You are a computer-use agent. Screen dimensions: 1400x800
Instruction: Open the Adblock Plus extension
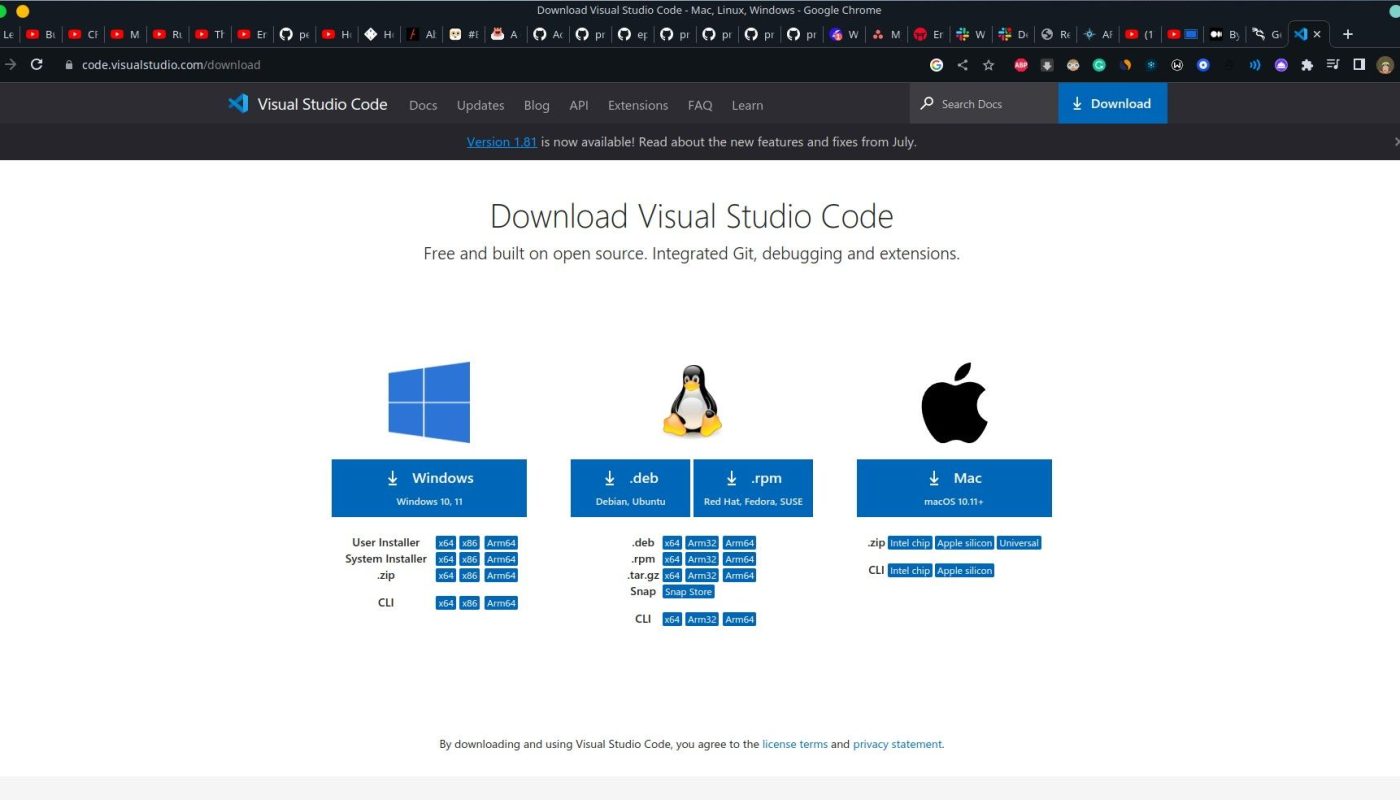tap(1021, 65)
